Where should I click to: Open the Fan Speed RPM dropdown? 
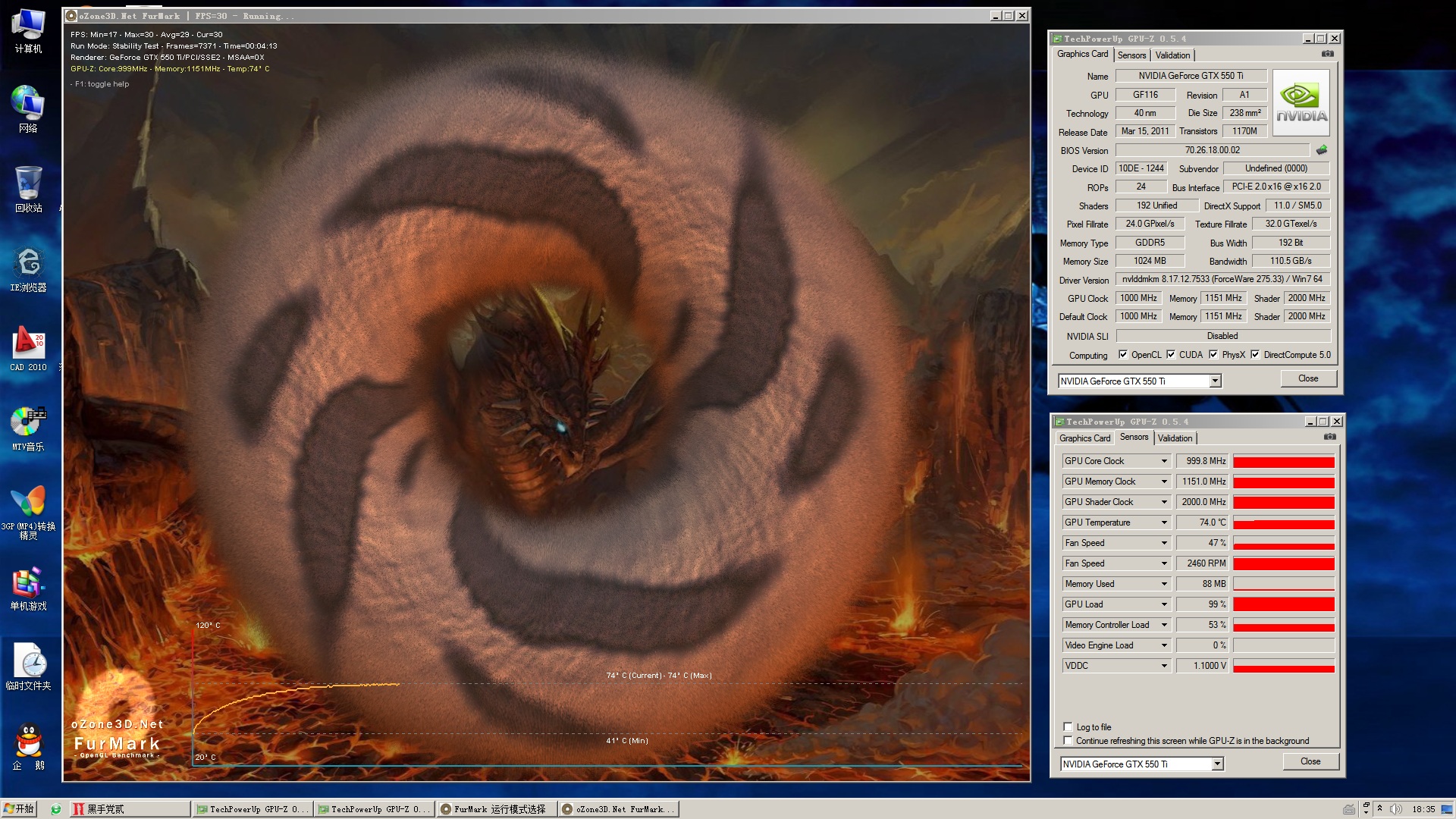tap(1164, 563)
